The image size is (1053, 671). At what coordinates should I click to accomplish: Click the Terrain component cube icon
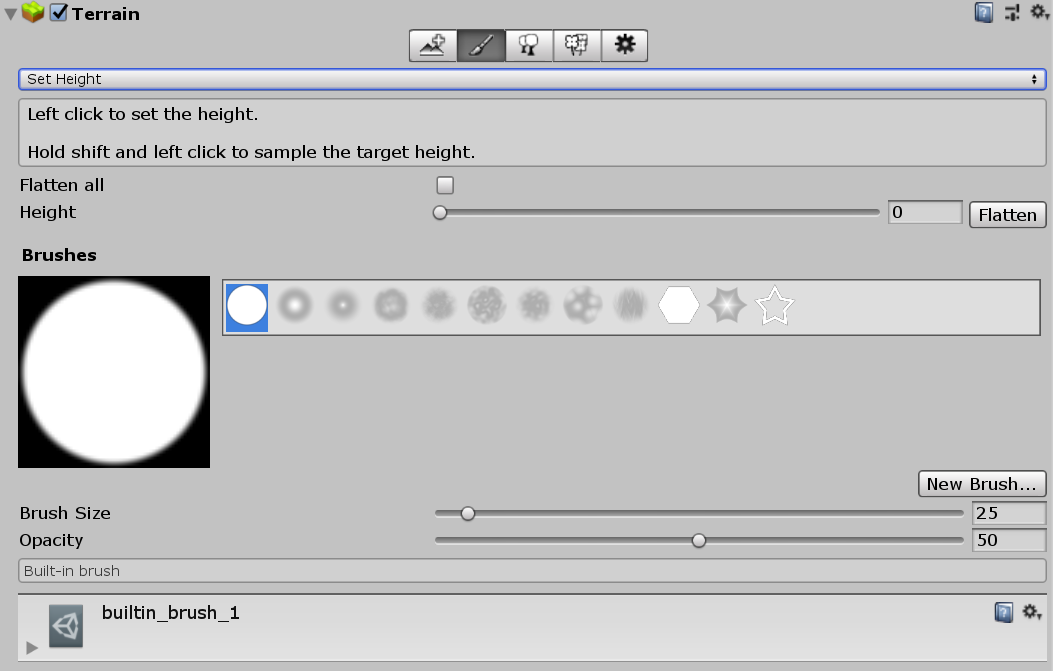point(33,12)
